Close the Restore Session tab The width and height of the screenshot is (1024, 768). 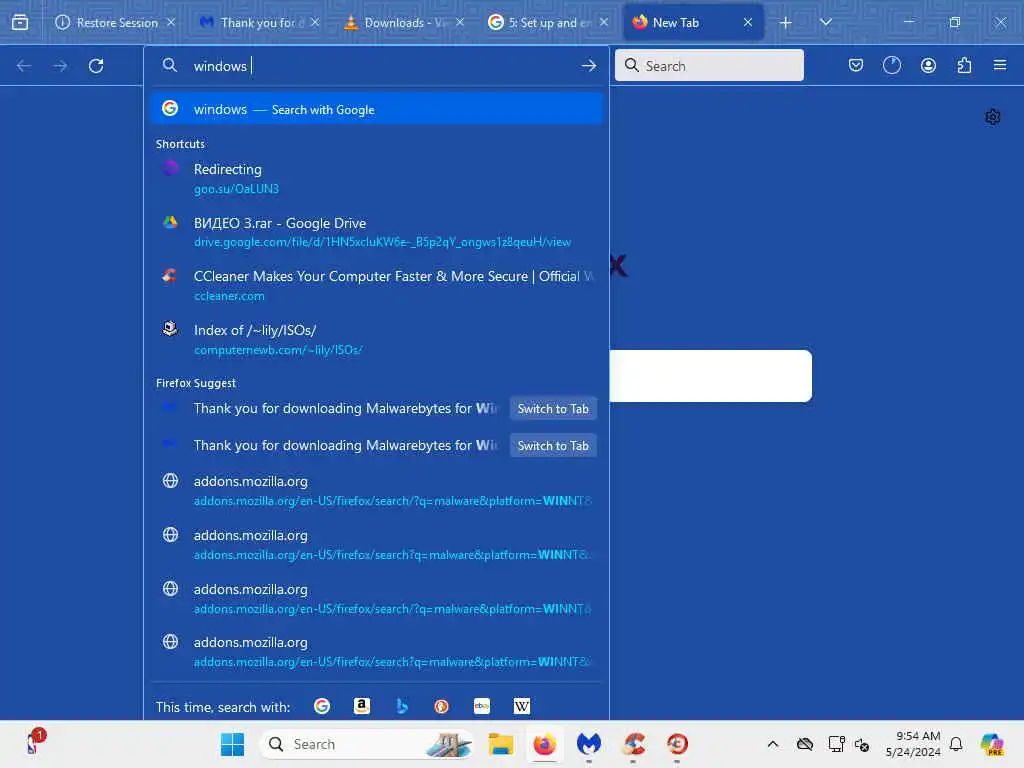(x=170, y=22)
